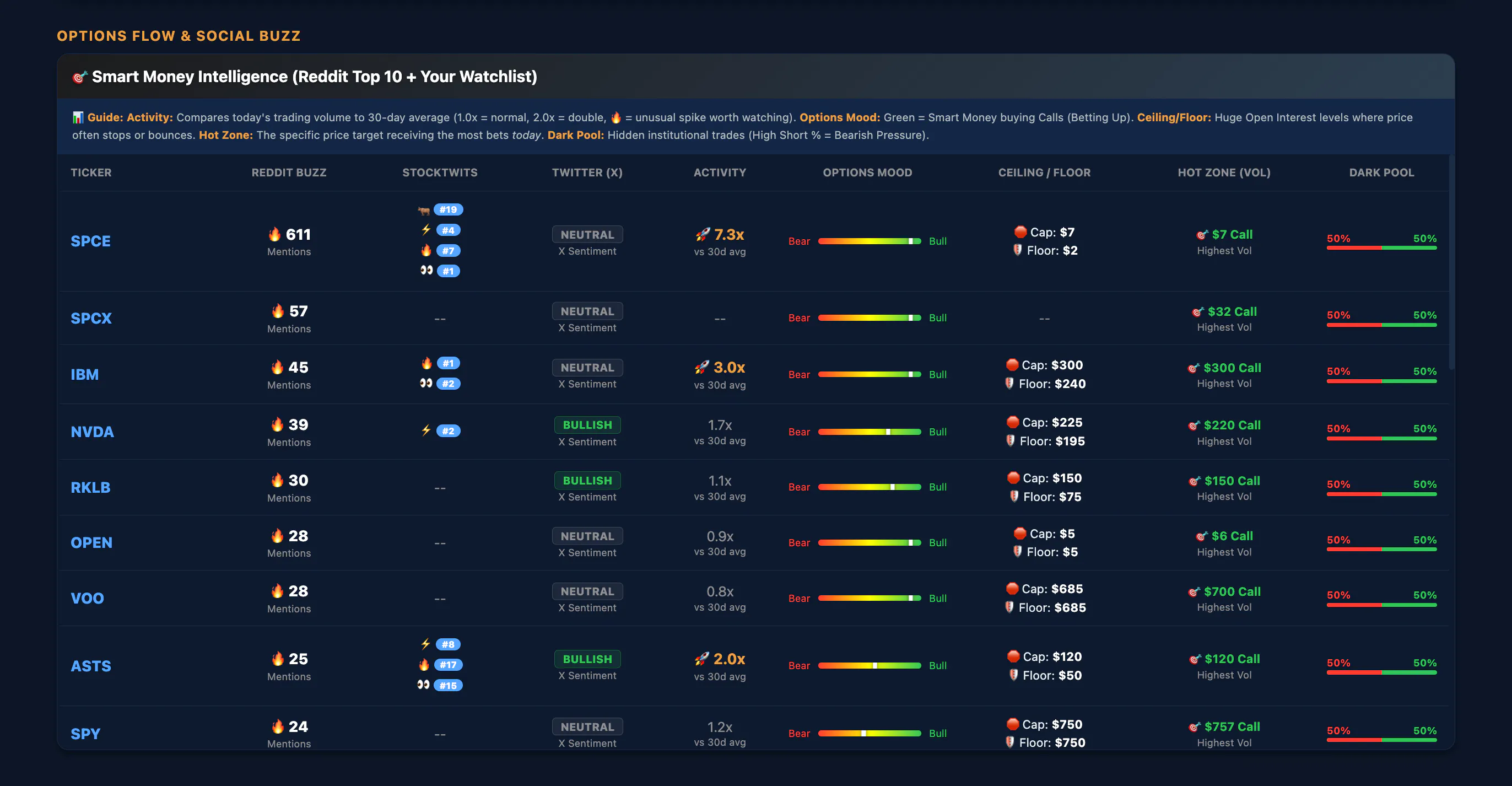The height and width of the screenshot is (786, 1512).
Task: Click the "0.9x" activity value for OPEN
Action: [720, 536]
